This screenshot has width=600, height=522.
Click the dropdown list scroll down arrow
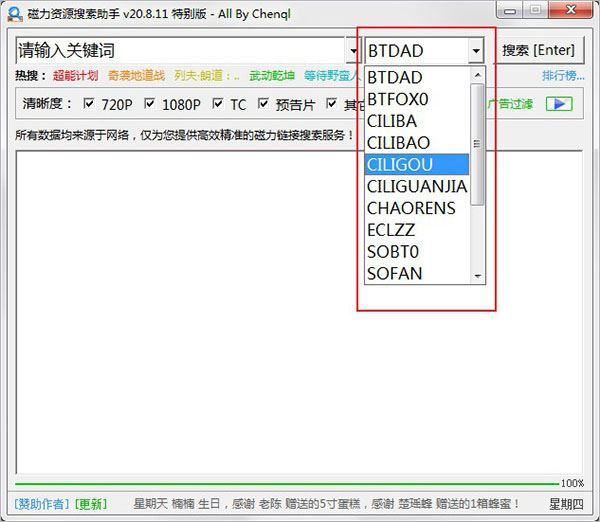(x=477, y=276)
